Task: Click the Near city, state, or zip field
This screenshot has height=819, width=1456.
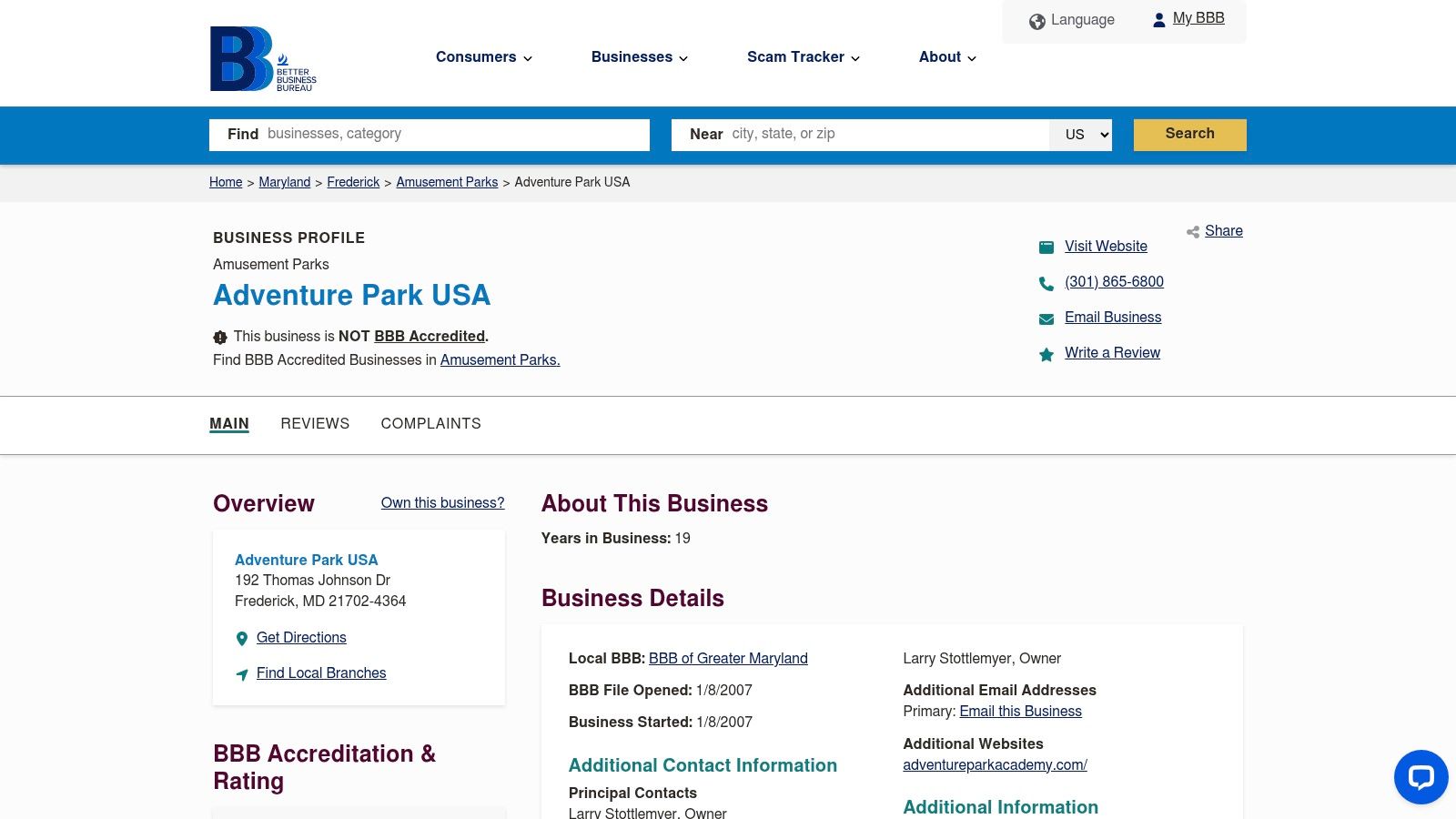Action: point(861,135)
